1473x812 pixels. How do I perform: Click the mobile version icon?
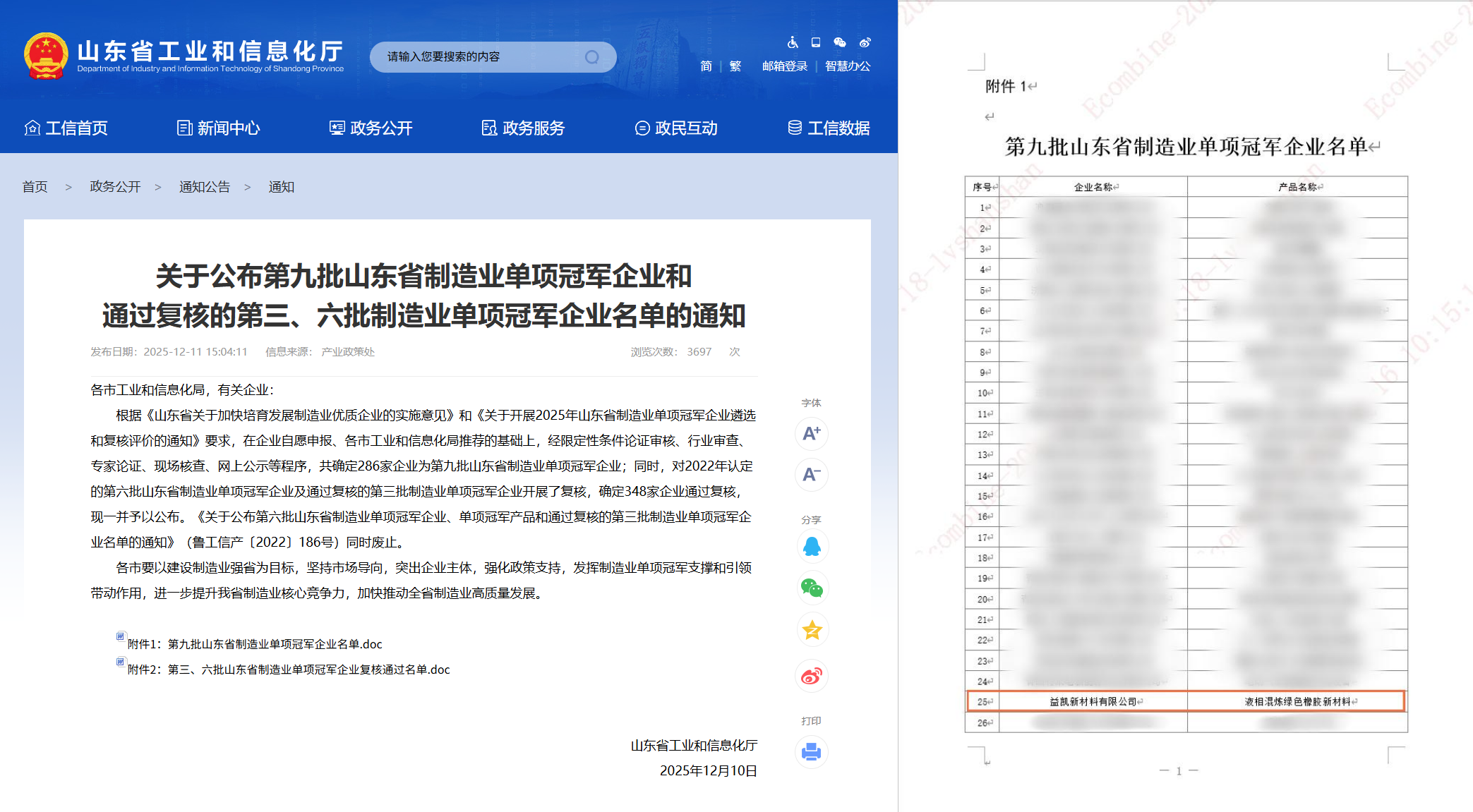[816, 42]
